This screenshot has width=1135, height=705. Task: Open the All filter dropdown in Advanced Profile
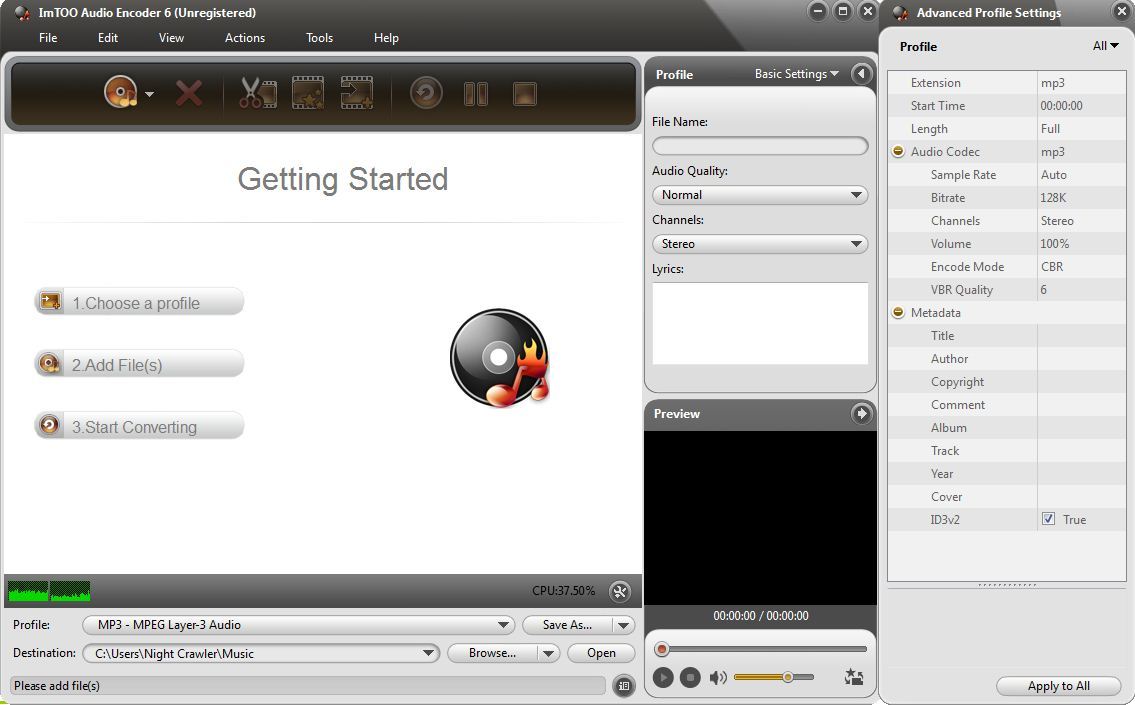point(1105,46)
